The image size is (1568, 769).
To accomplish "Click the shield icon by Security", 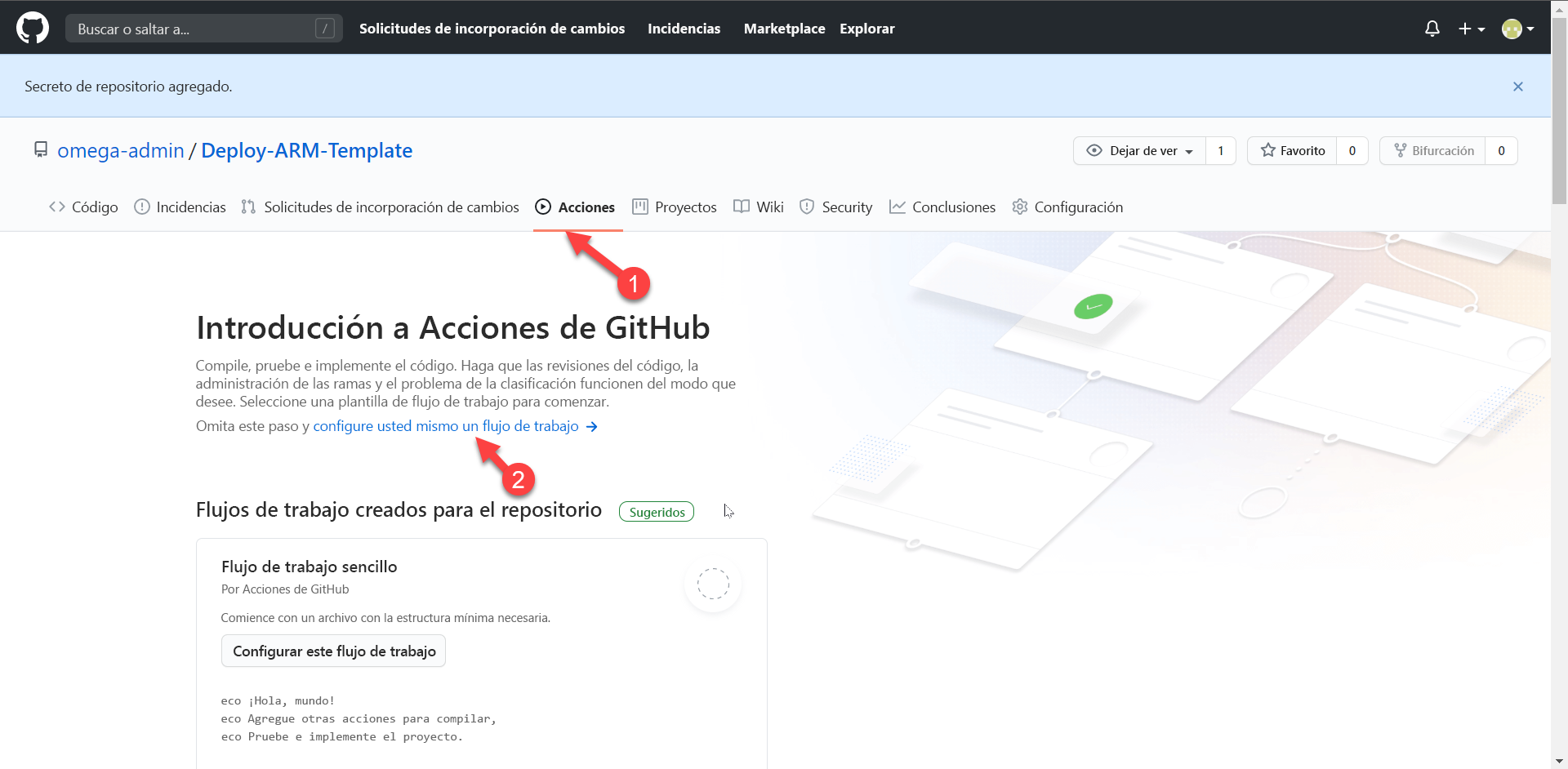I will click(807, 207).
